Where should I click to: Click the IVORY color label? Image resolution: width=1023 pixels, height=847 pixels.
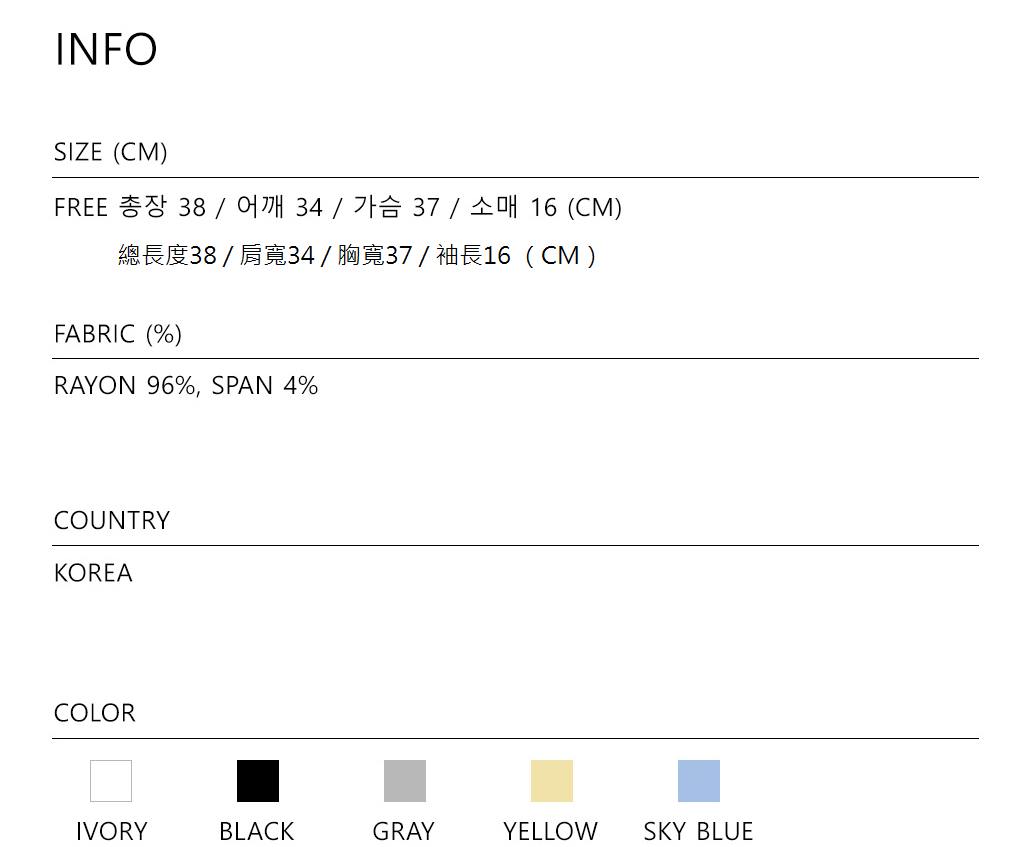[x=111, y=831]
